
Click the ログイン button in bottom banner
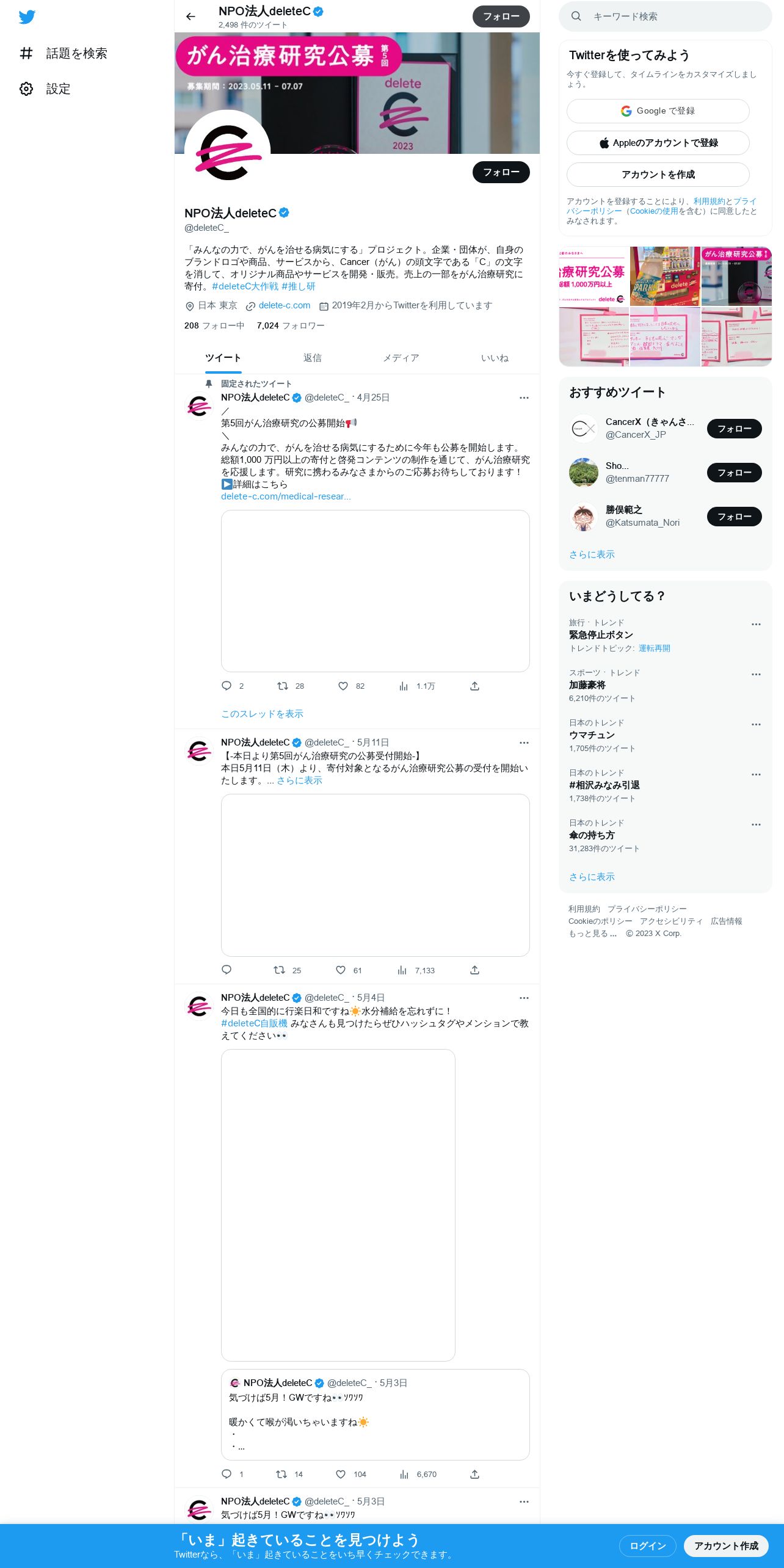pyautogui.click(x=647, y=1546)
